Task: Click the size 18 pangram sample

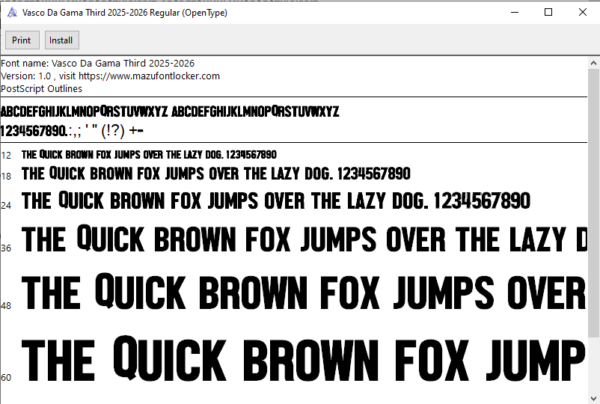Action: 216,173
